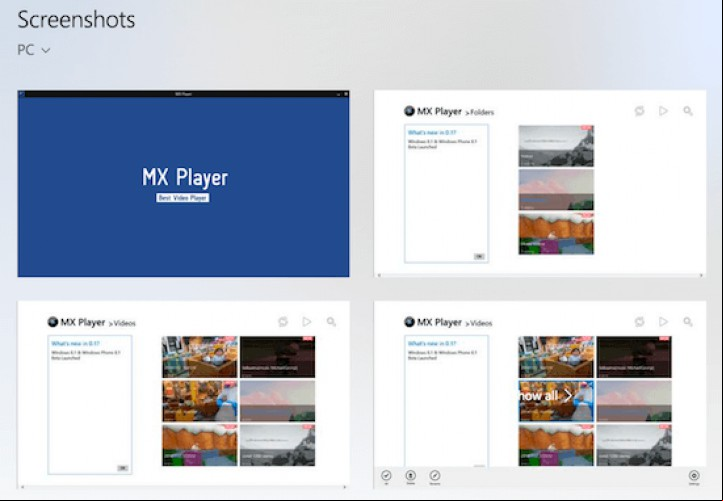723x501 pixels.
Task: Open orange snowy video in screenshot lacking app bar
Action: [x=200, y=445]
